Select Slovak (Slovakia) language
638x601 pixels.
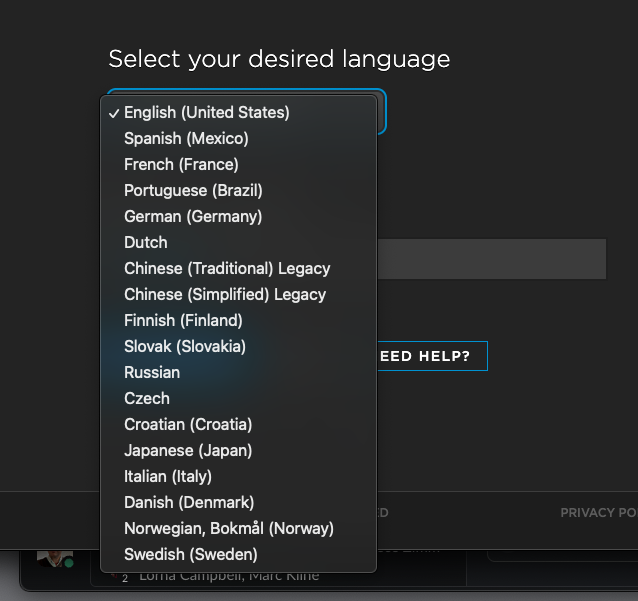(185, 346)
